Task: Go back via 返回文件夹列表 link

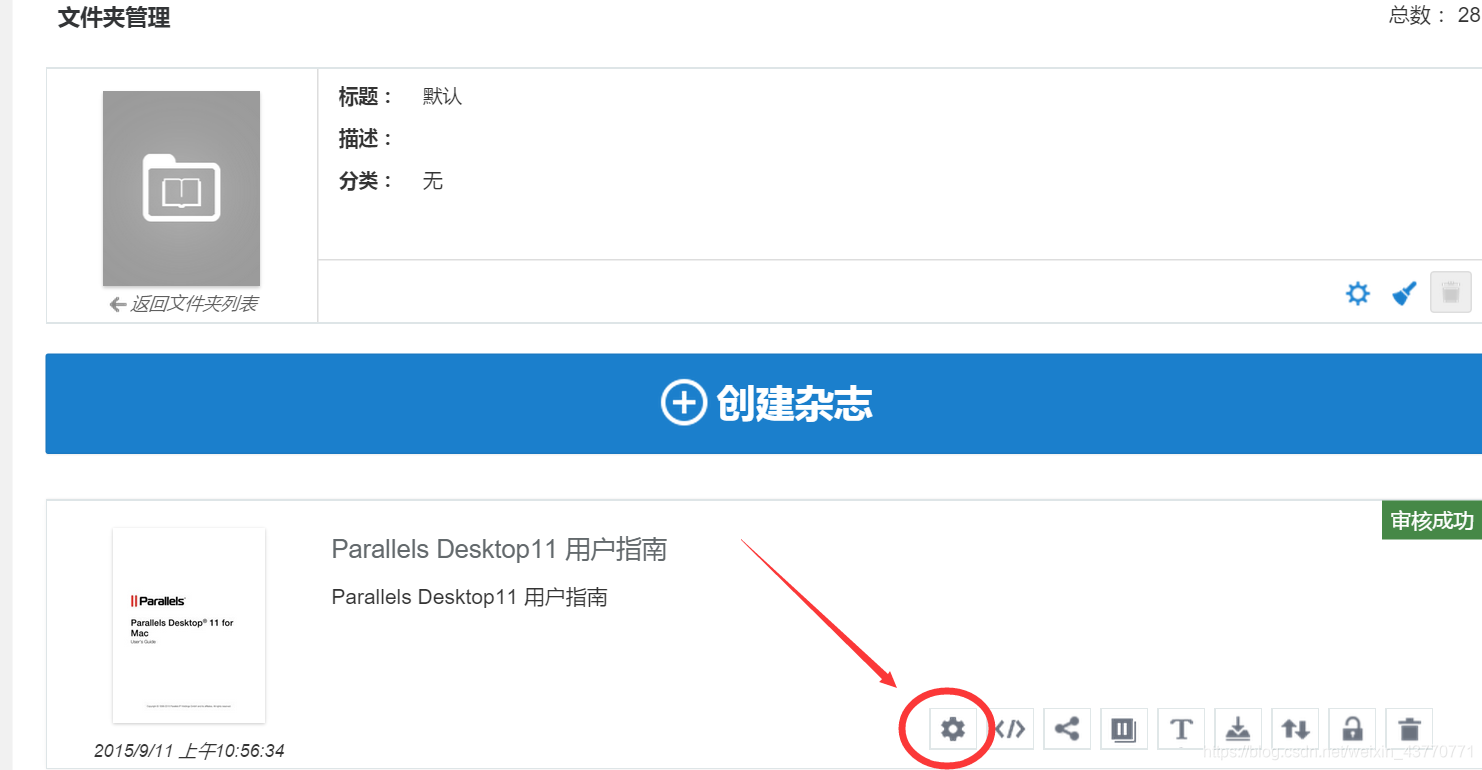Action: pos(183,304)
